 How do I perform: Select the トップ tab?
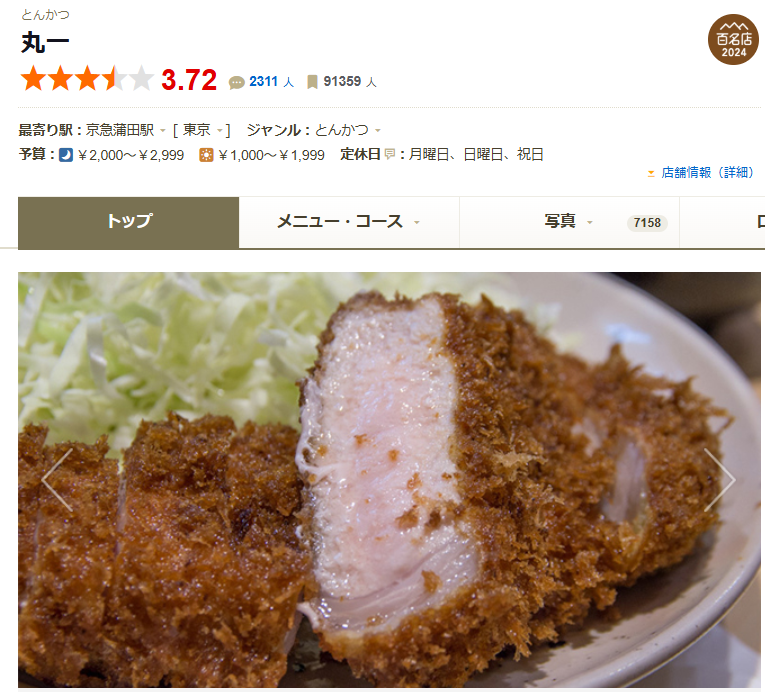pyautogui.click(x=128, y=223)
